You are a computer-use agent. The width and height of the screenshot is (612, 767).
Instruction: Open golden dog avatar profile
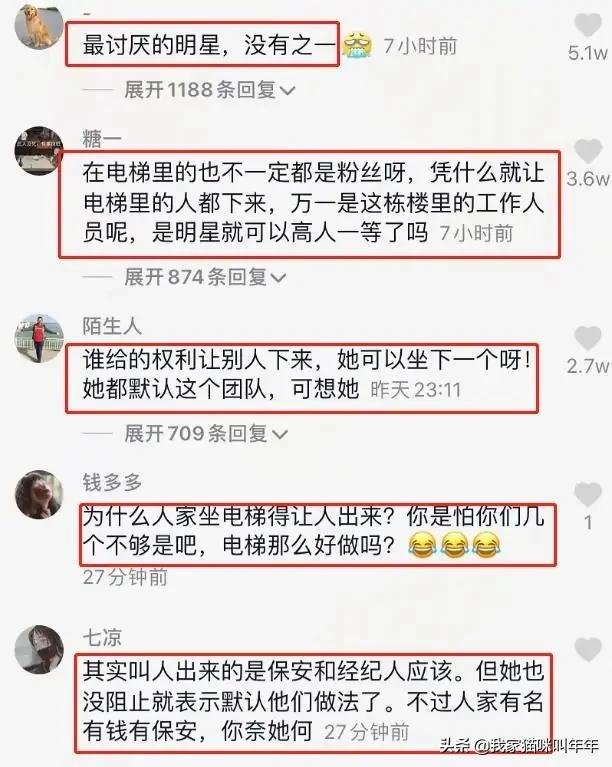click(39, 27)
